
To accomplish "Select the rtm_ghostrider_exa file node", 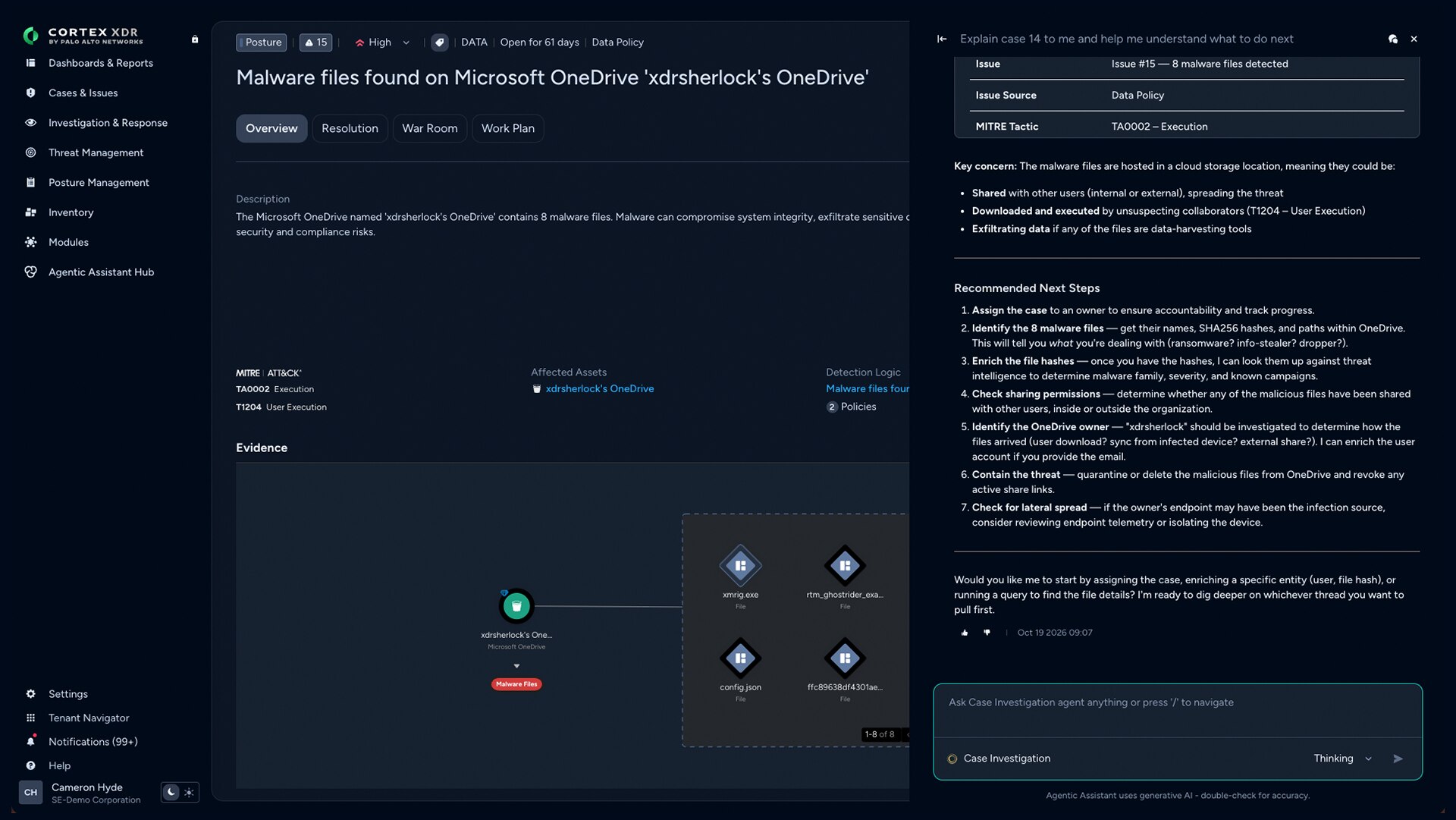I will (x=845, y=566).
